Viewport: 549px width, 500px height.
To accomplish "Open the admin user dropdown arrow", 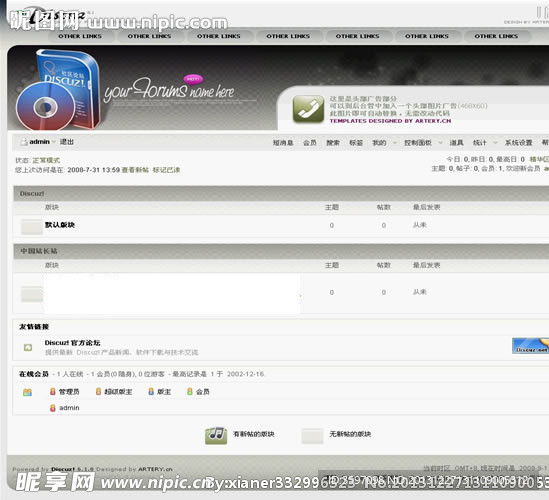I will coord(54,142).
